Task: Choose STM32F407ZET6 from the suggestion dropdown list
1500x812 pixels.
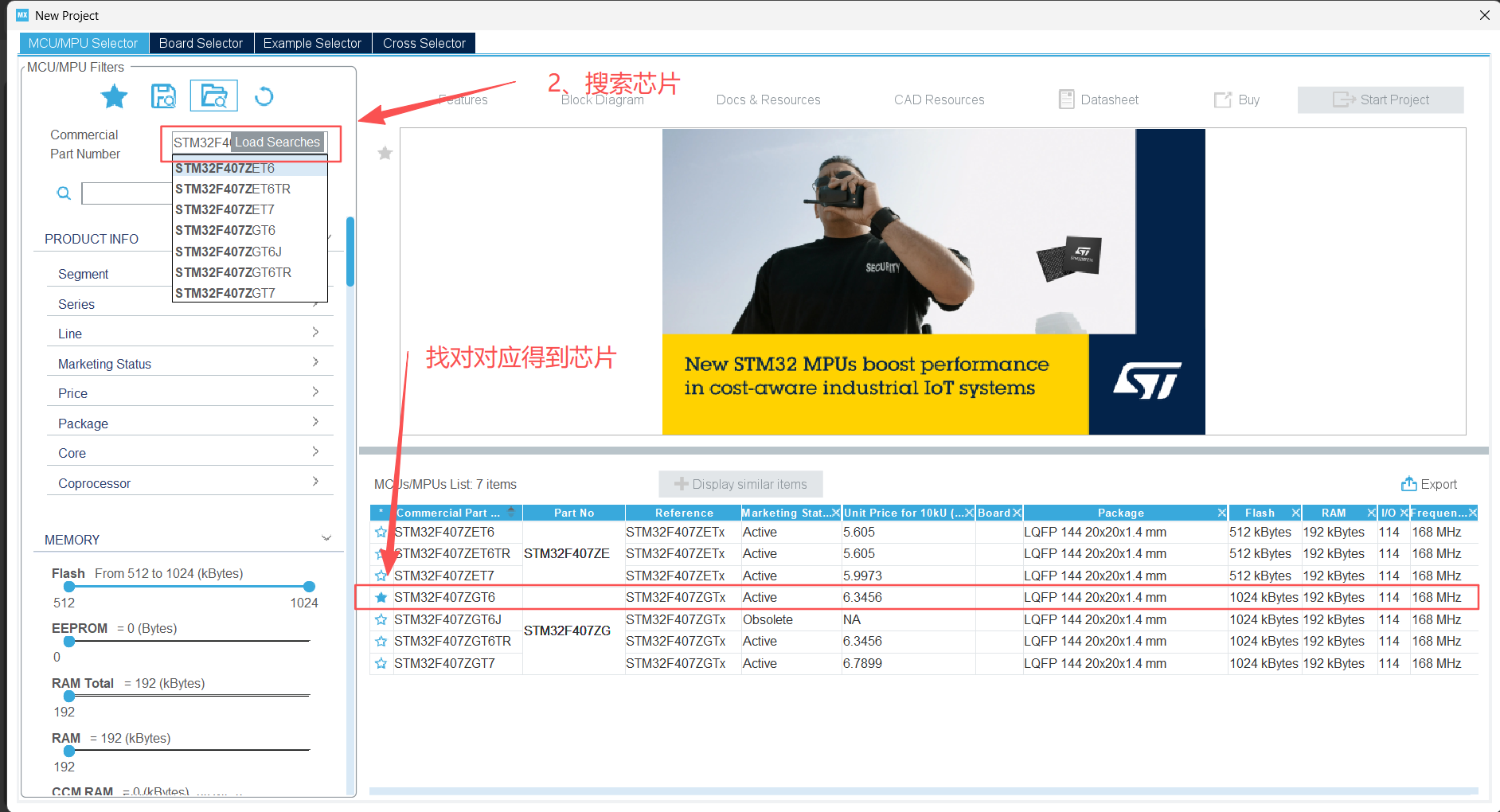Action: click(250, 168)
